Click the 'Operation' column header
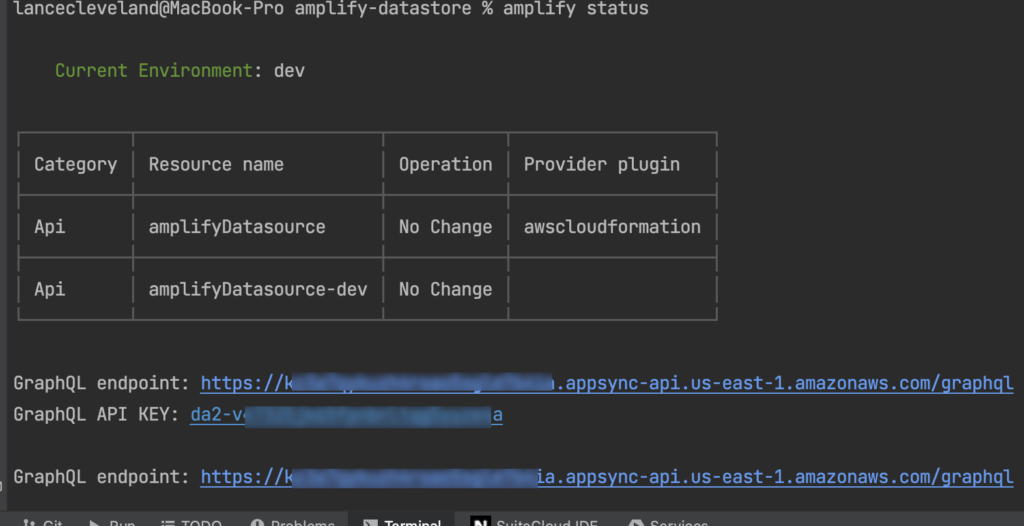1024x526 pixels. pos(445,164)
